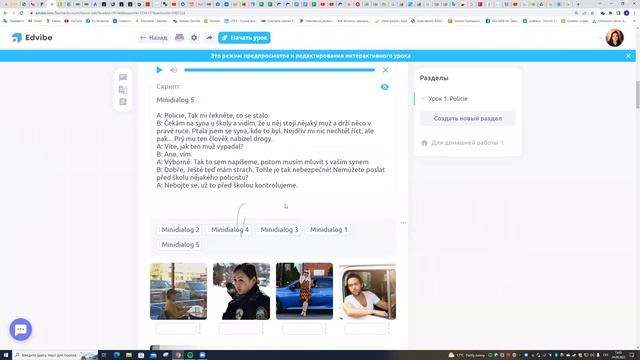This screenshot has height=360, width=640.
Task: Open the notes sidebar icon
Action: [x=123, y=102]
